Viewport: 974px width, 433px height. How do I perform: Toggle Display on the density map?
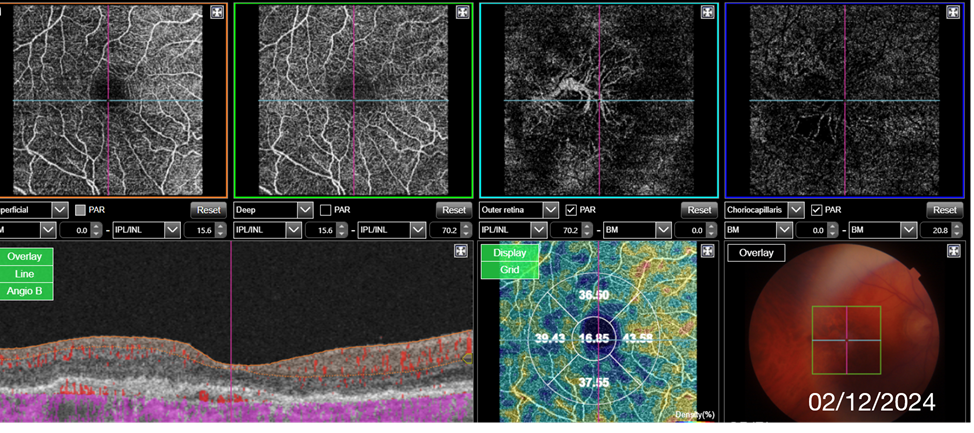pyautogui.click(x=509, y=253)
